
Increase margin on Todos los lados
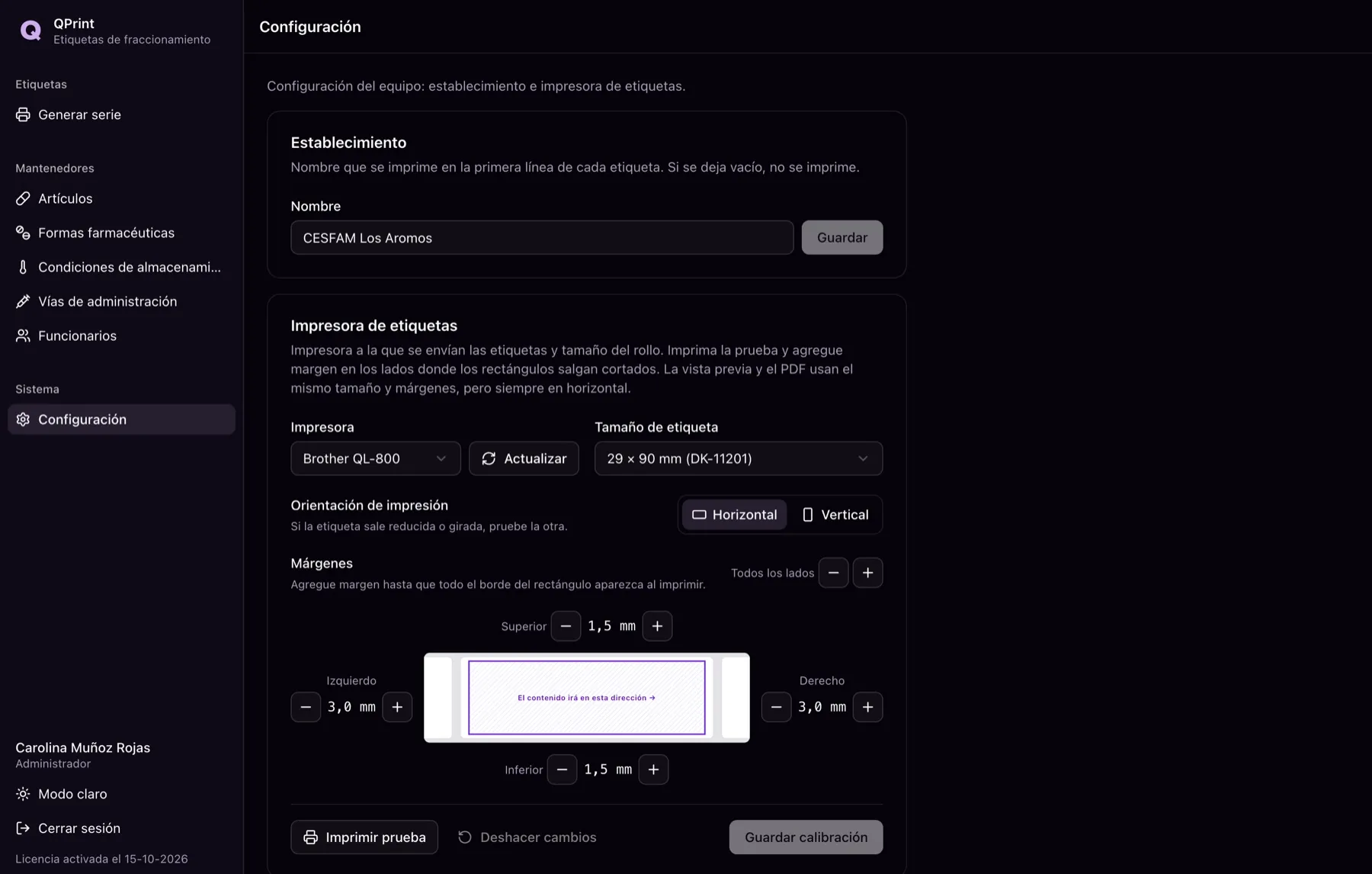pos(867,573)
